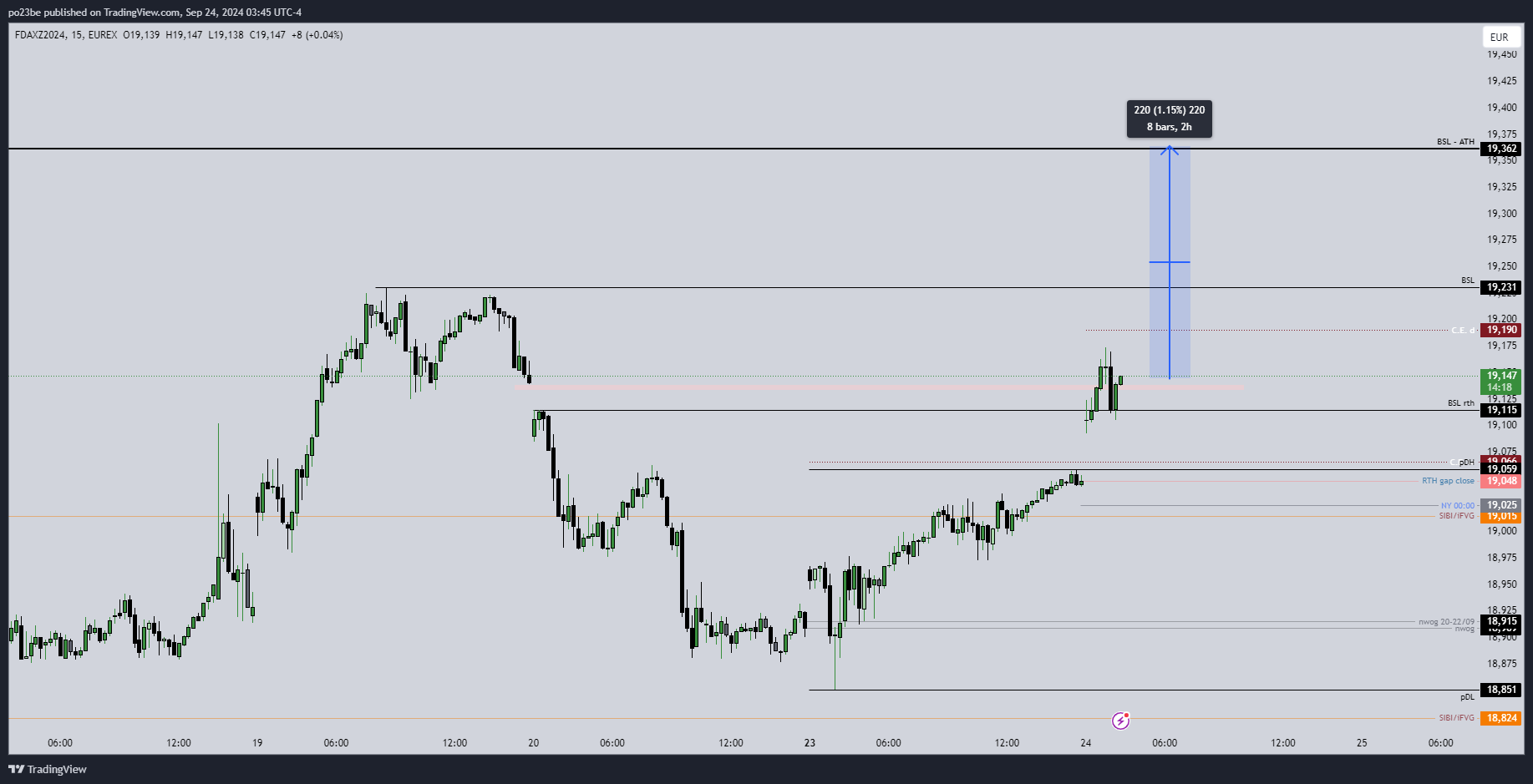Click the 18,915 nwog price label
Viewport: 1533px width, 784px height.
1501,621
